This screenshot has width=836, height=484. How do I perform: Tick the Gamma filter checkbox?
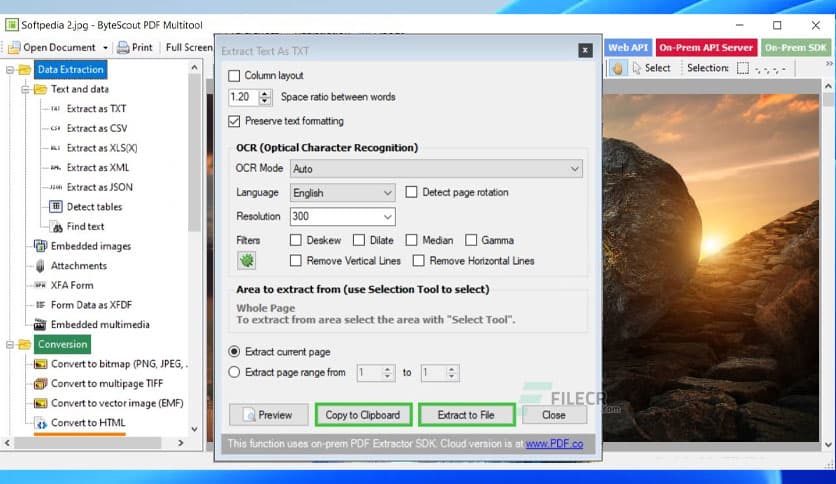tap(471, 240)
